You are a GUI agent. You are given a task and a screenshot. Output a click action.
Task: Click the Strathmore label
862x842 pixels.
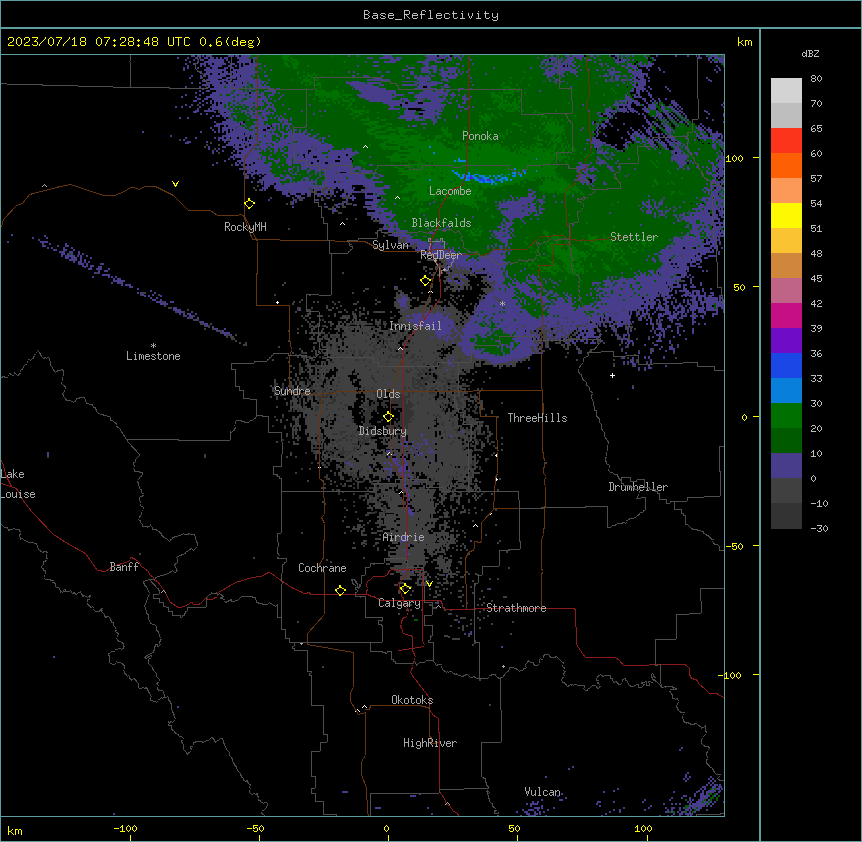[516, 608]
